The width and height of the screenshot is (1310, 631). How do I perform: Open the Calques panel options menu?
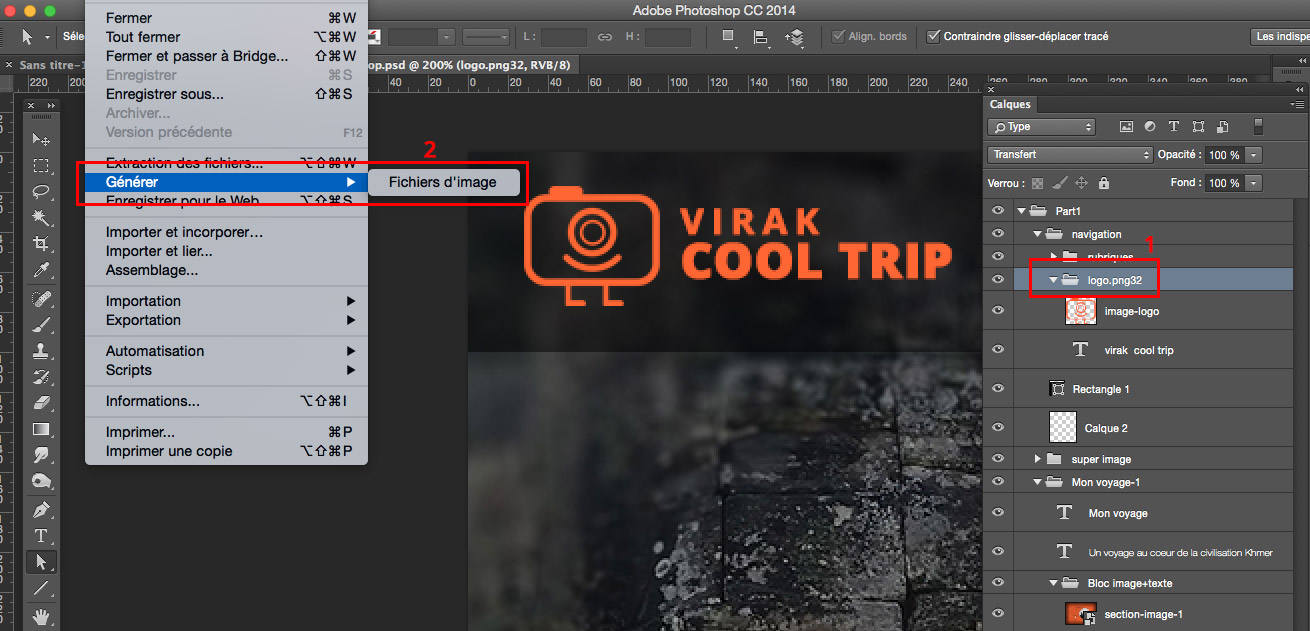click(1296, 104)
